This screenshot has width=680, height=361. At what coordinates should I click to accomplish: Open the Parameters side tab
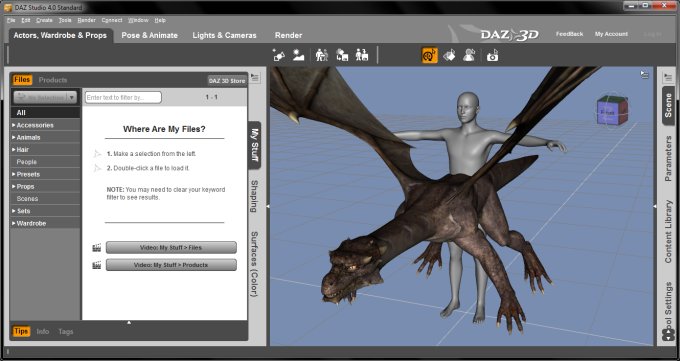coord(668,158)
